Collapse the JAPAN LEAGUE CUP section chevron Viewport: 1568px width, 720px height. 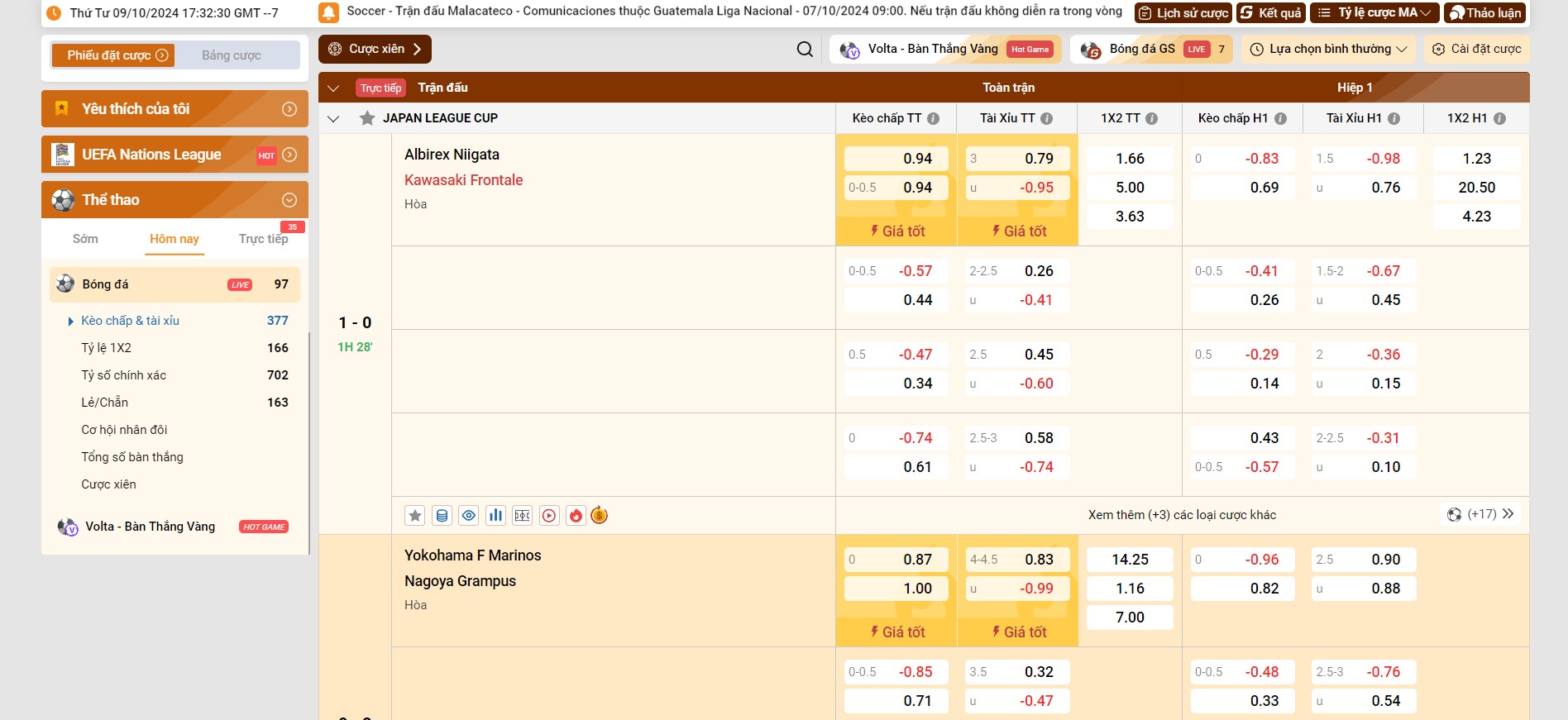click(333, 118)
